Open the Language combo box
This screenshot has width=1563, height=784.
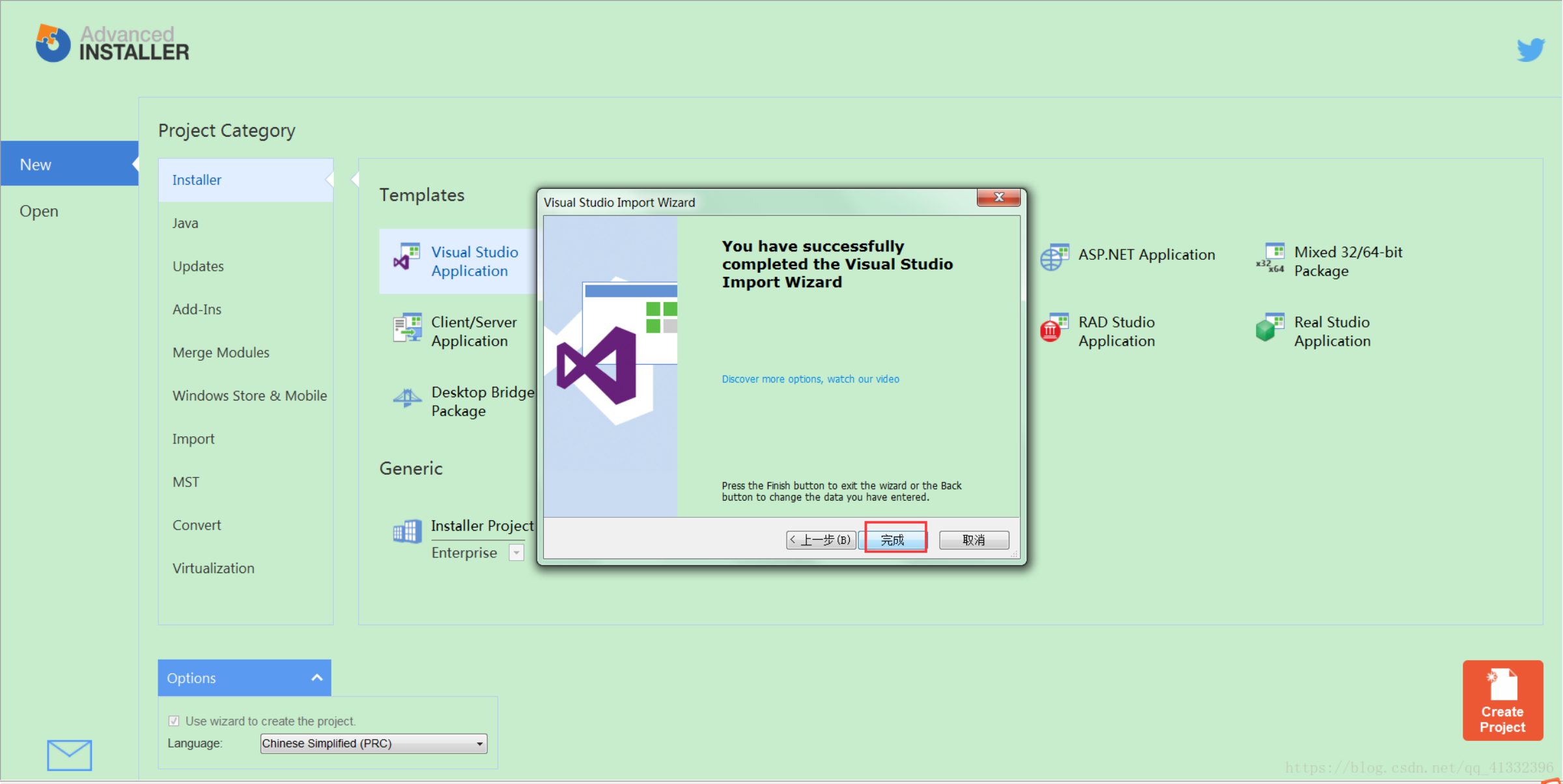373,743
